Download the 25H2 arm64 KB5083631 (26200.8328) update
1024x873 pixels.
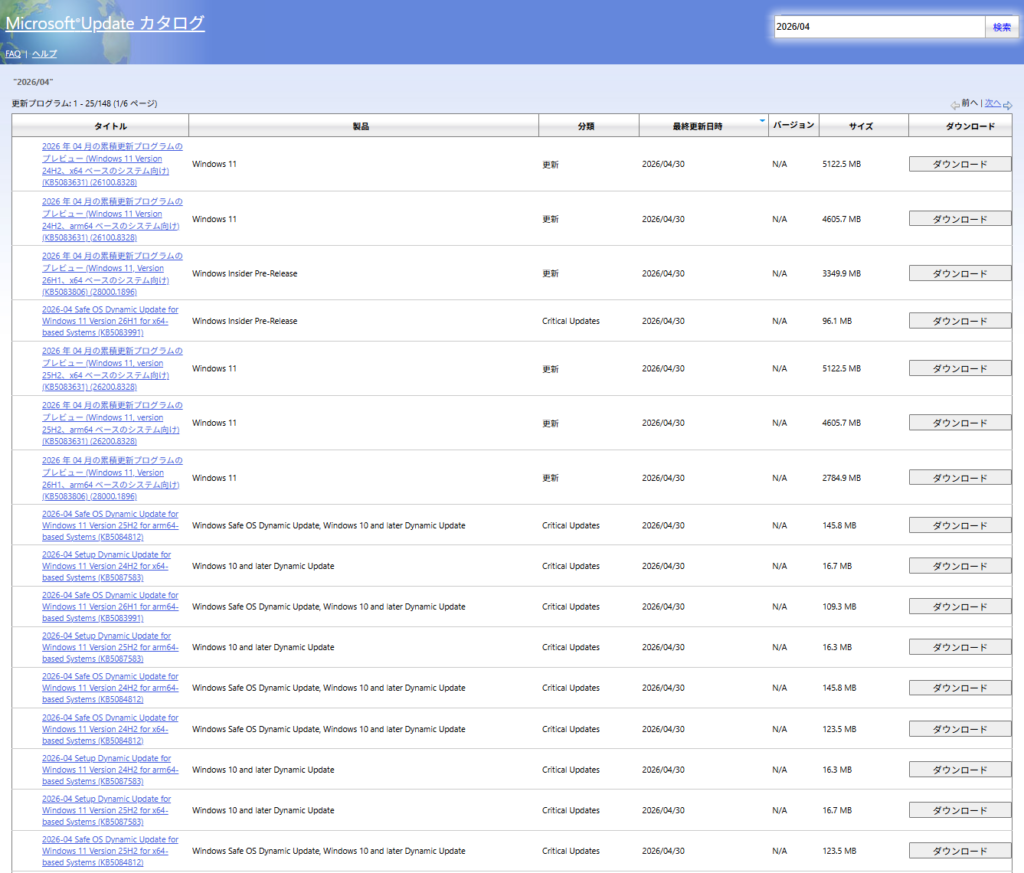pyautogui.click(x=959, y=423)
